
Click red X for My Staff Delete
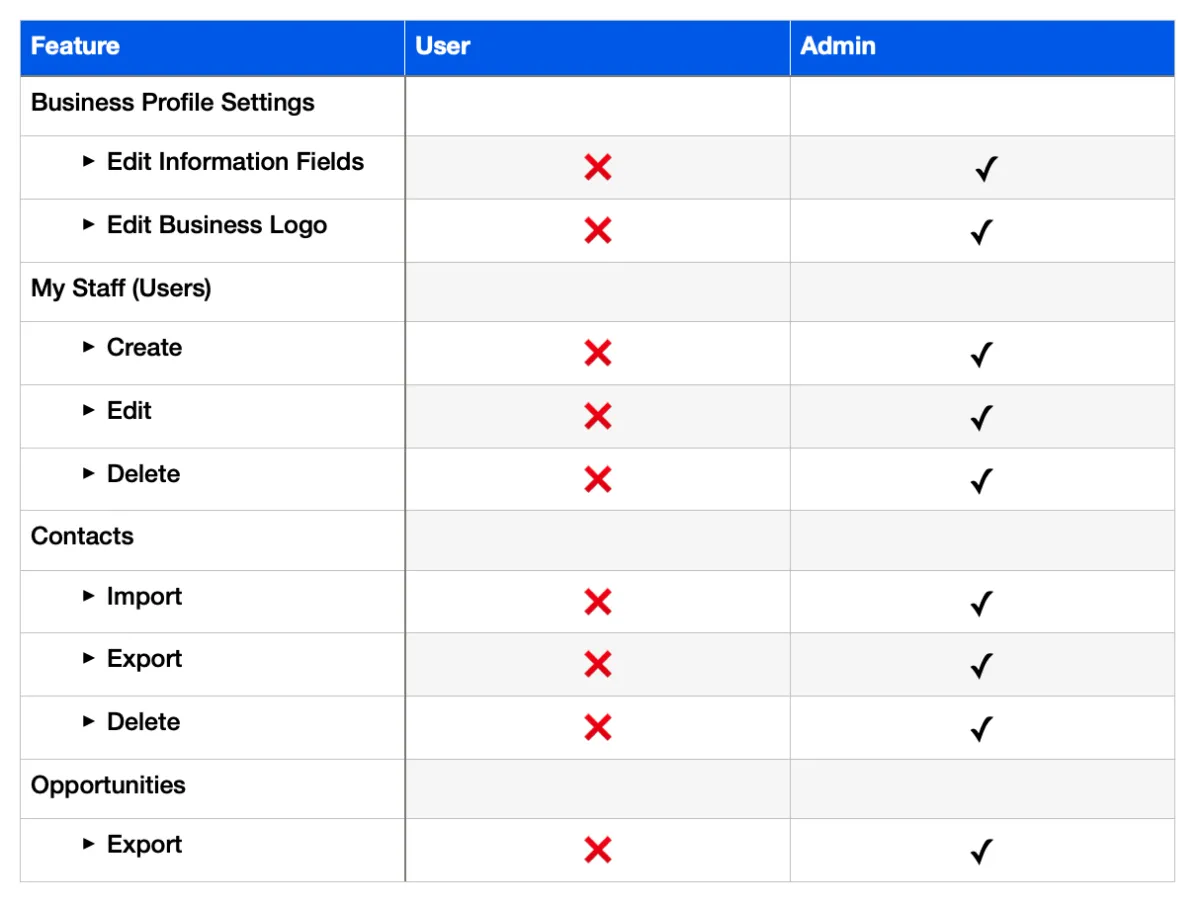tap(598, 480)
